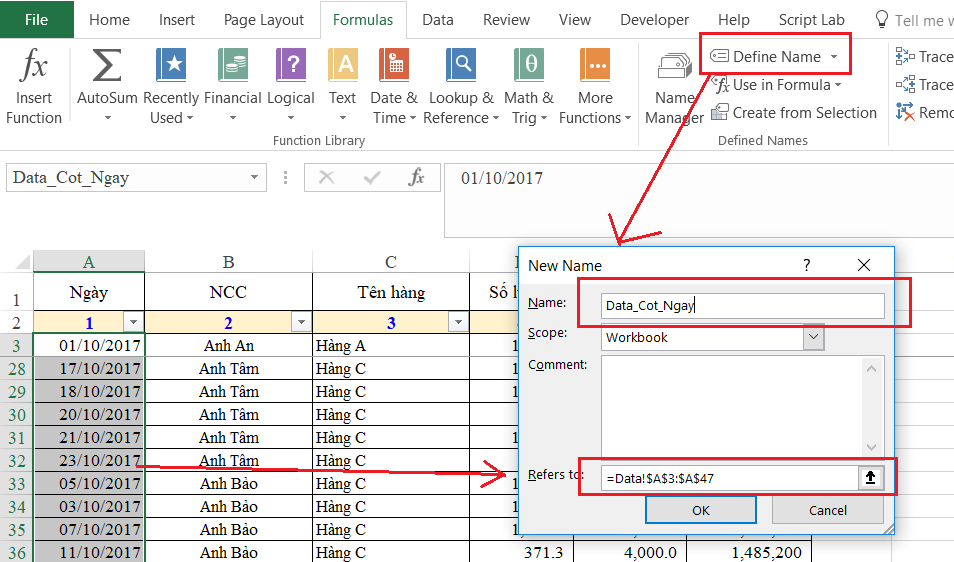Viewport: 954px width, 562px height.
Task: Open Date & Time functions
Action: click(x=394, y=87)
